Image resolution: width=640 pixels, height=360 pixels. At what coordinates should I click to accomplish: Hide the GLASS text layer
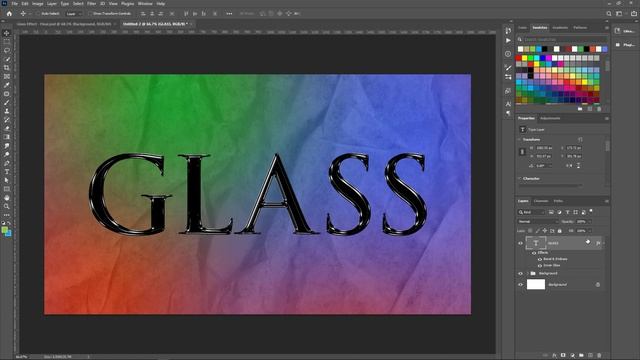click(x=520, y=243)
